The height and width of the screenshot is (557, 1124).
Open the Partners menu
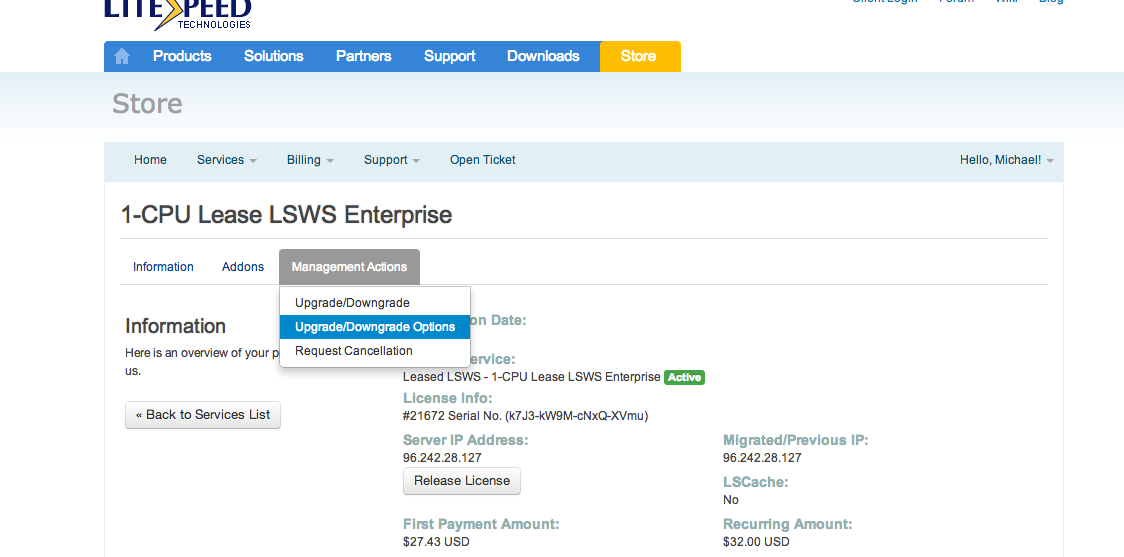[x=363, y=57]
